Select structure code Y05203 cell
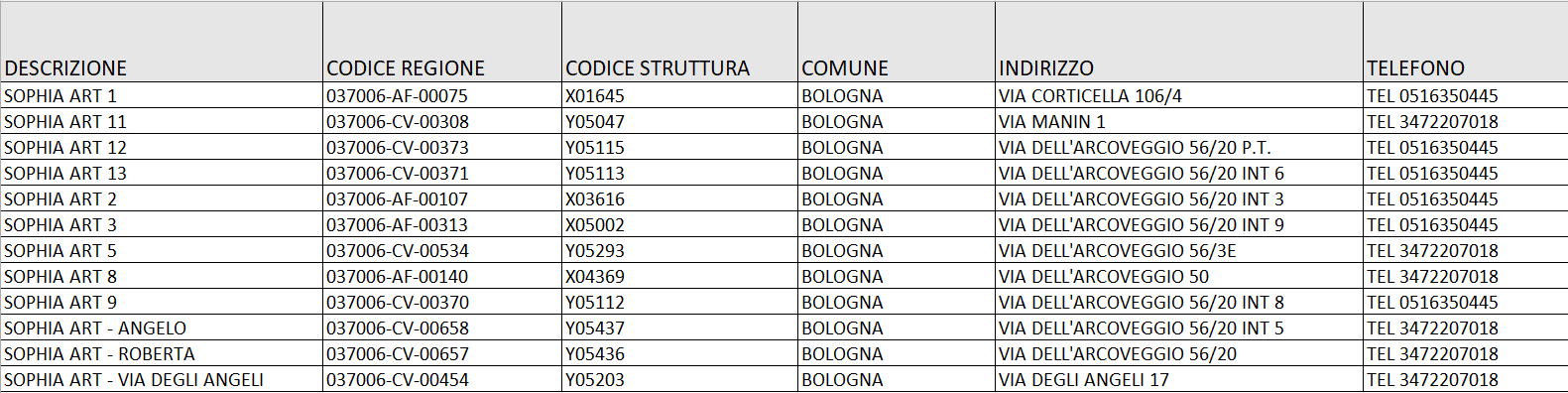This screenshot has width=1568, height=393. pyautogui.click(x=679, y=379)
